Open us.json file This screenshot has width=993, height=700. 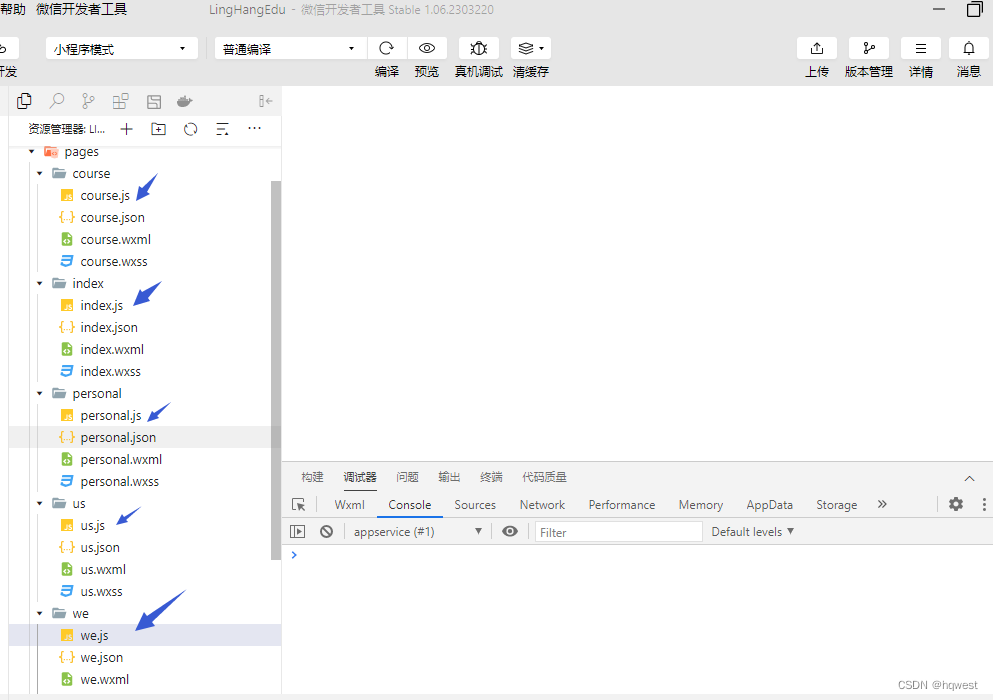click(100, 547)
